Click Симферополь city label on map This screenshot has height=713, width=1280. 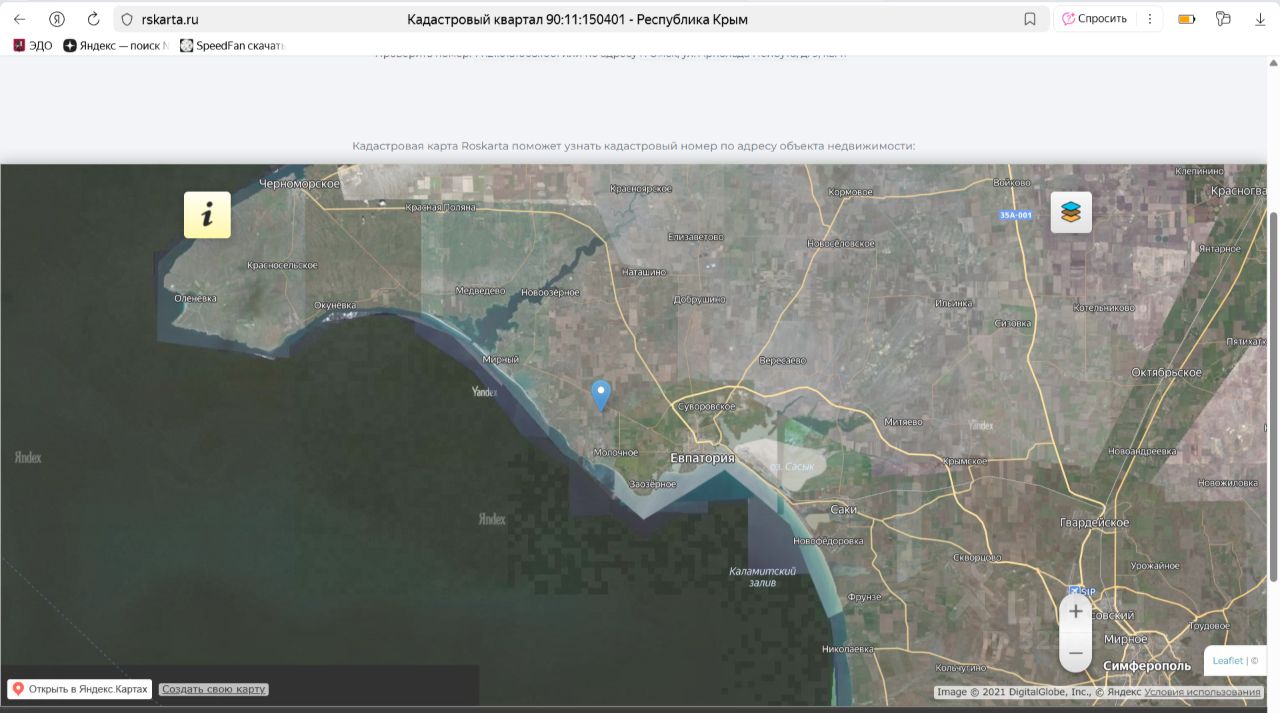(x=1147, y=666)
